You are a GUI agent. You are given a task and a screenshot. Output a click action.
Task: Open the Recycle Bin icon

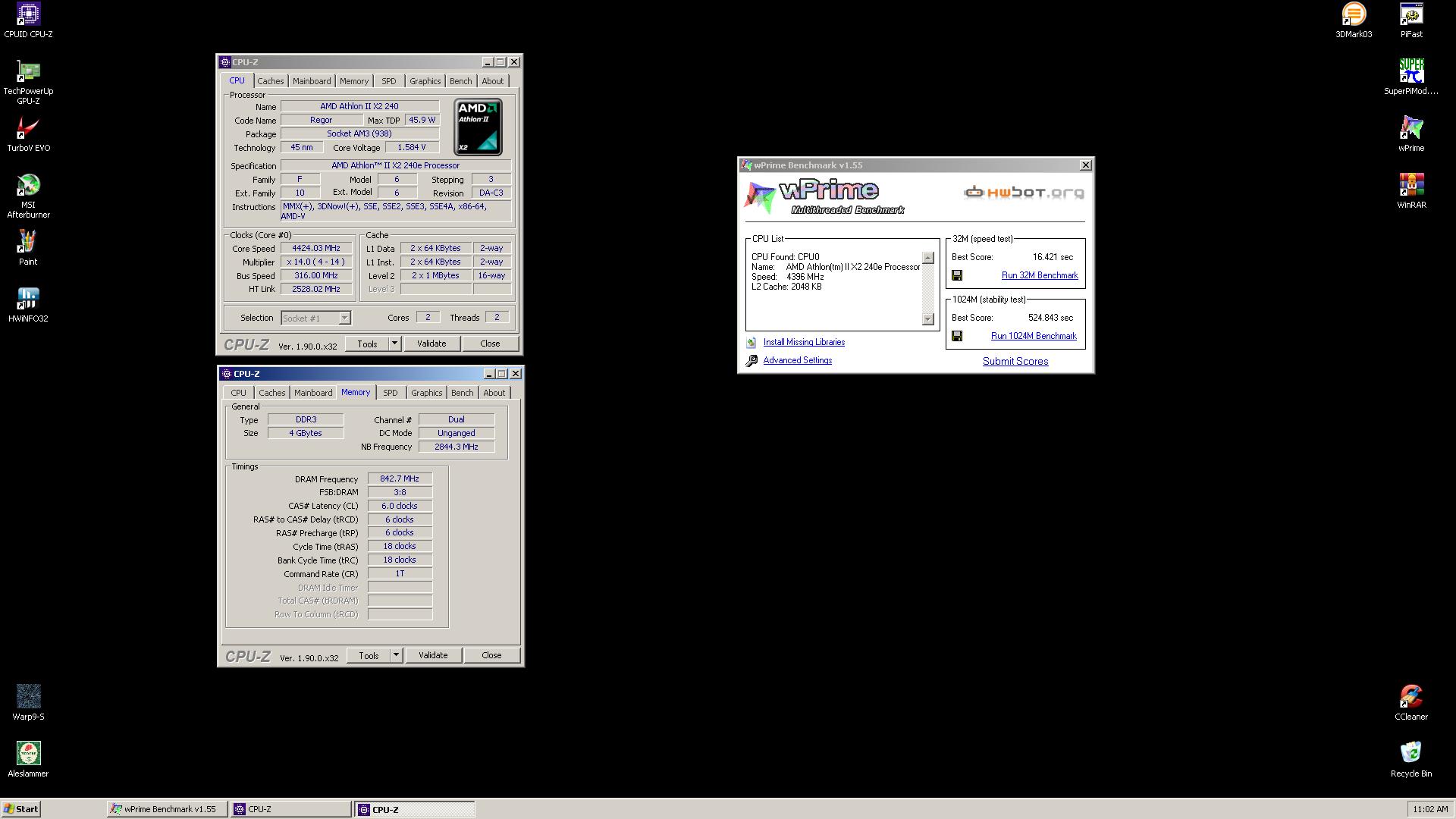click(1411, 760)
